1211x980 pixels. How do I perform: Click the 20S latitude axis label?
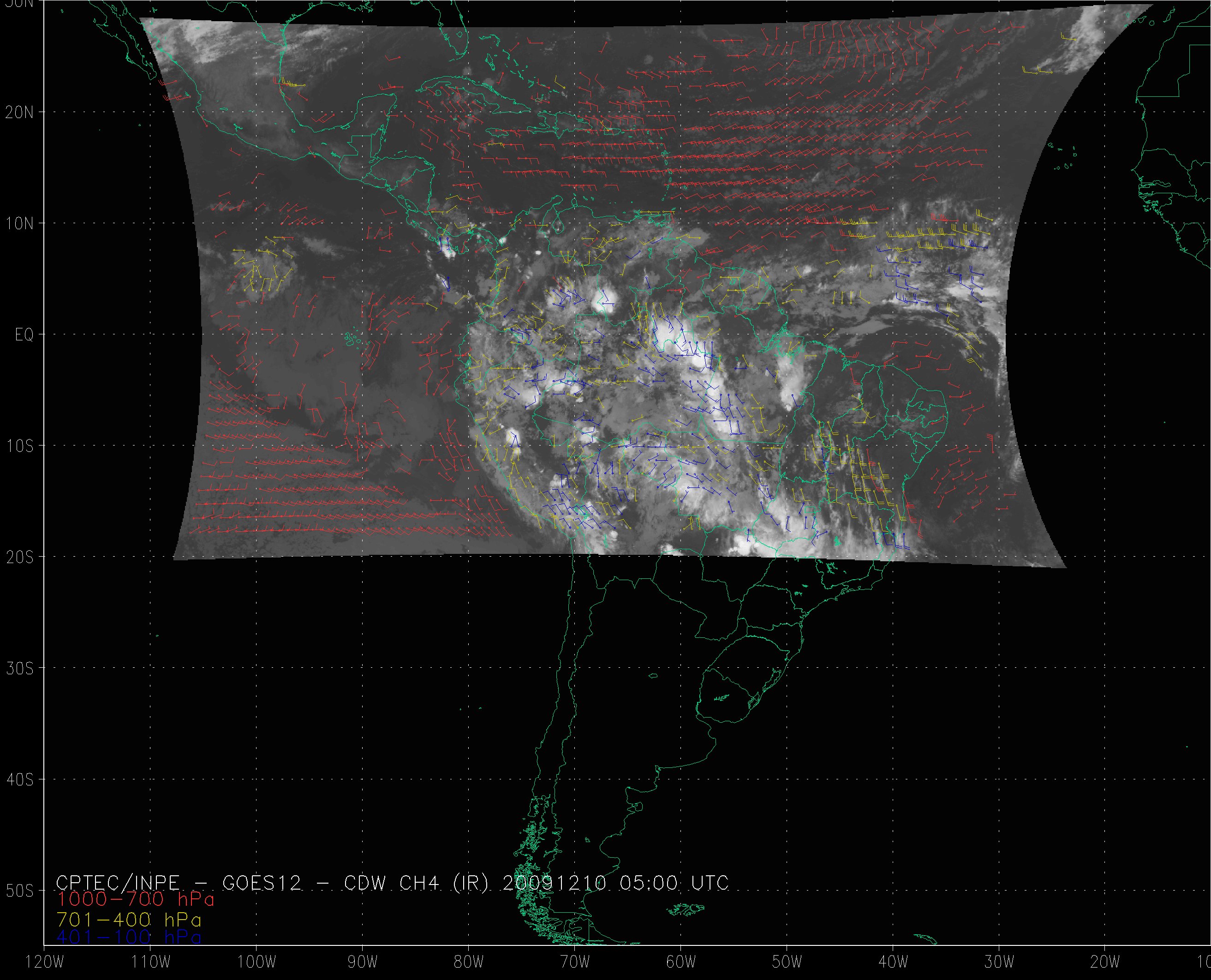(20, 557)
